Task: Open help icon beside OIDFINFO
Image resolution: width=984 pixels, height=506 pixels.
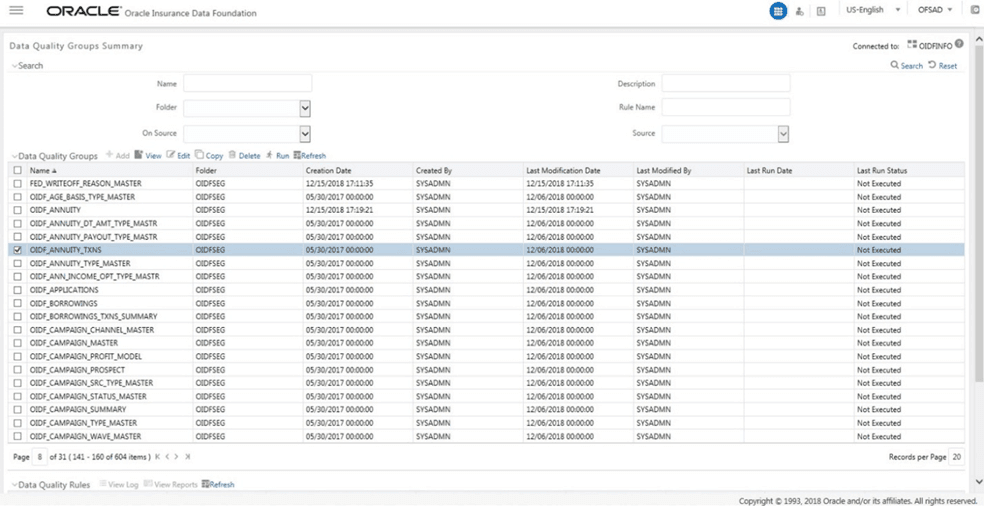Action: [959, 45]
